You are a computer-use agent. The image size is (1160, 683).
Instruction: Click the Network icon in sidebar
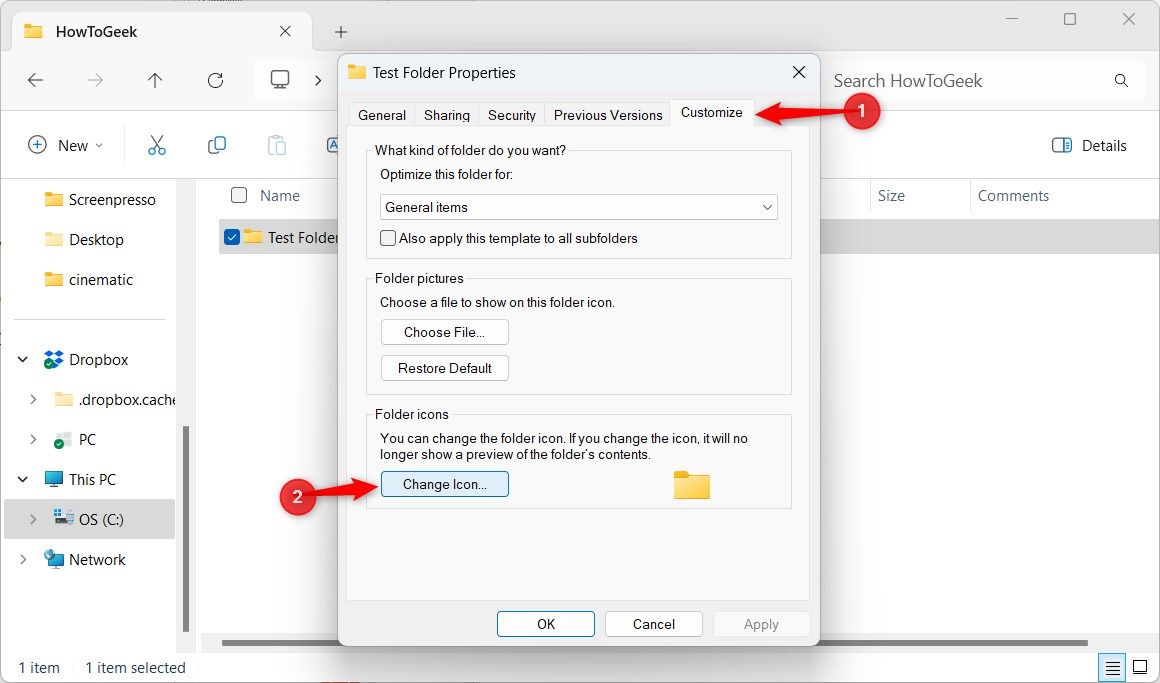pyautogui.click(x=53, y=559)
